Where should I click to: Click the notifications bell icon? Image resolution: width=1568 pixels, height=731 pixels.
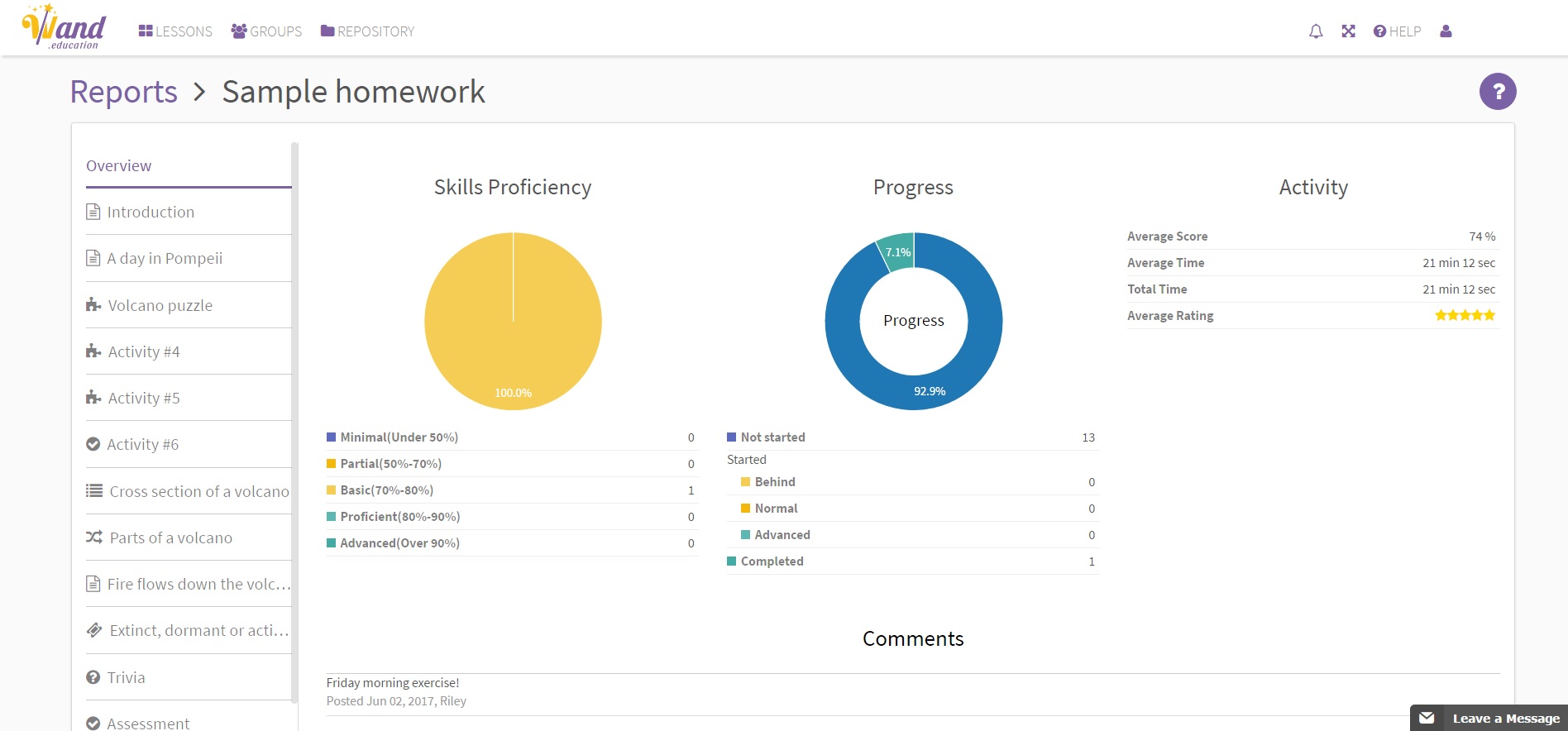point(1316,31)
